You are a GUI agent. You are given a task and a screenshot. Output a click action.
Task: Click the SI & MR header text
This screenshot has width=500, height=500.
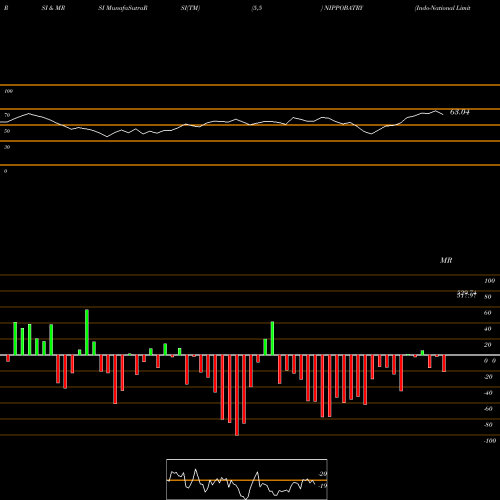point(53,8)
